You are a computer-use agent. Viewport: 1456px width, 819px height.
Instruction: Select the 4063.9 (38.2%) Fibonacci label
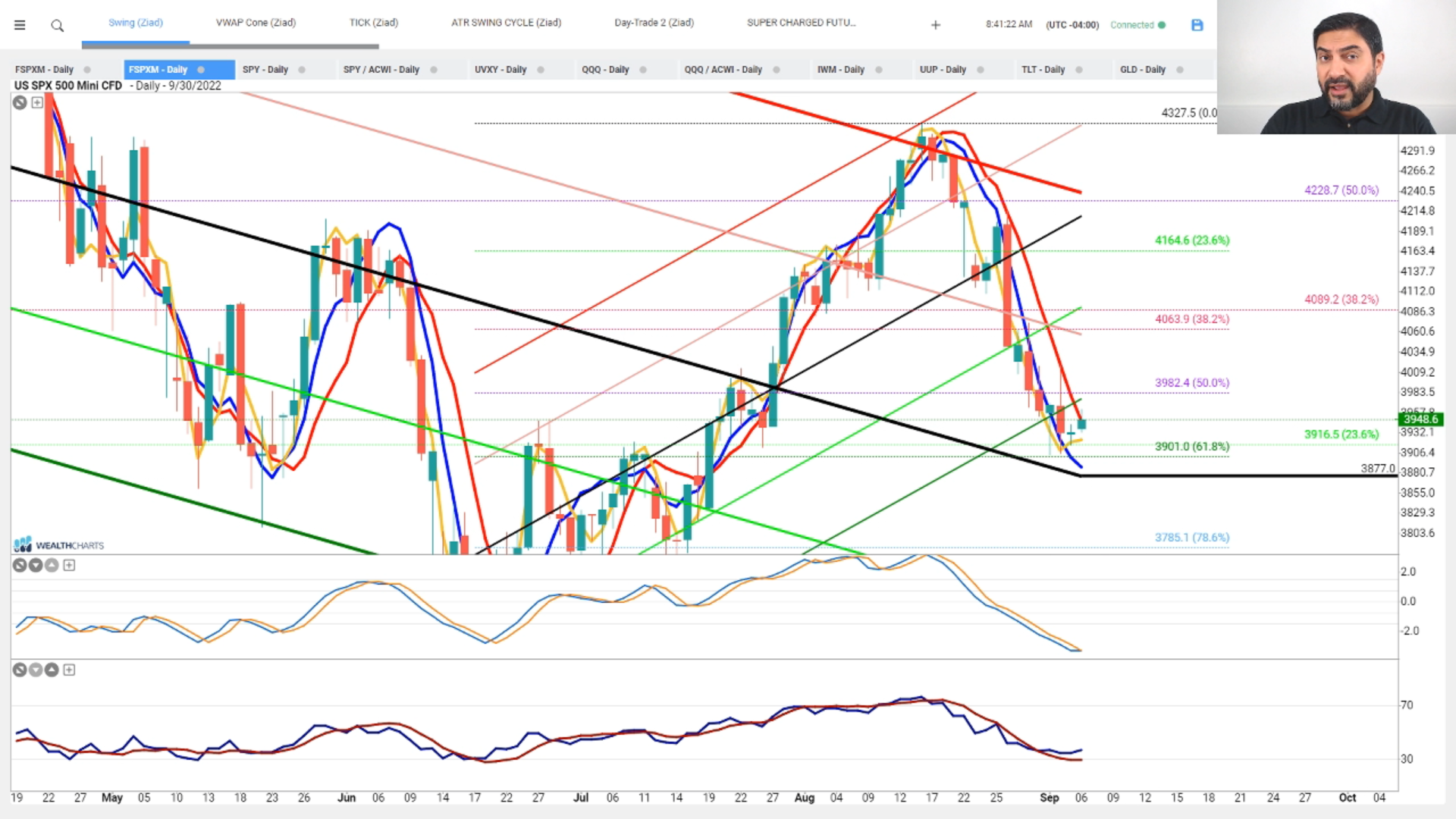(1192, 319)
